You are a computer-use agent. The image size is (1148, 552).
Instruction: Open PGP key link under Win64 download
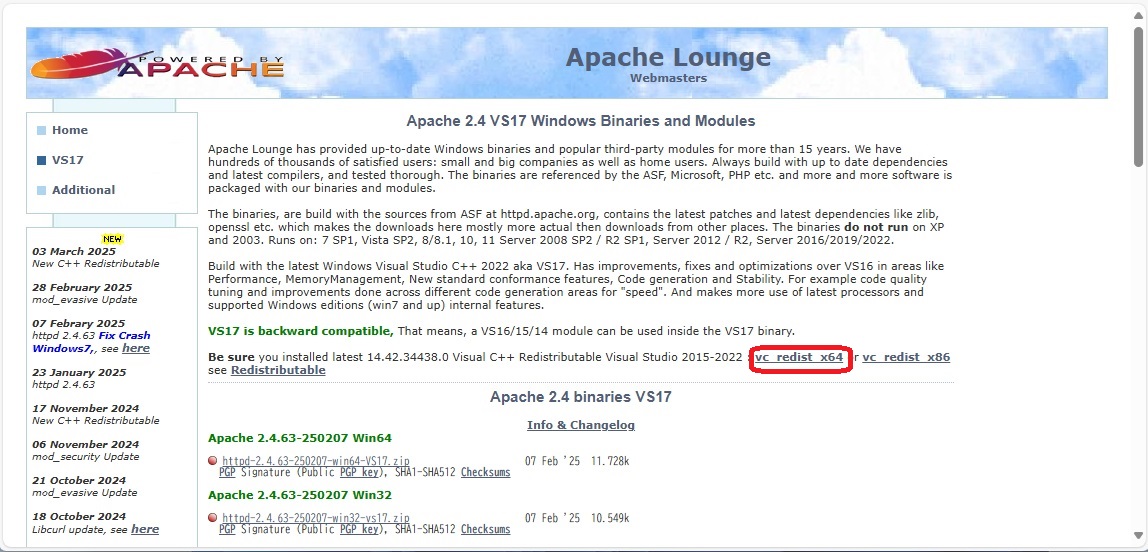361,472
